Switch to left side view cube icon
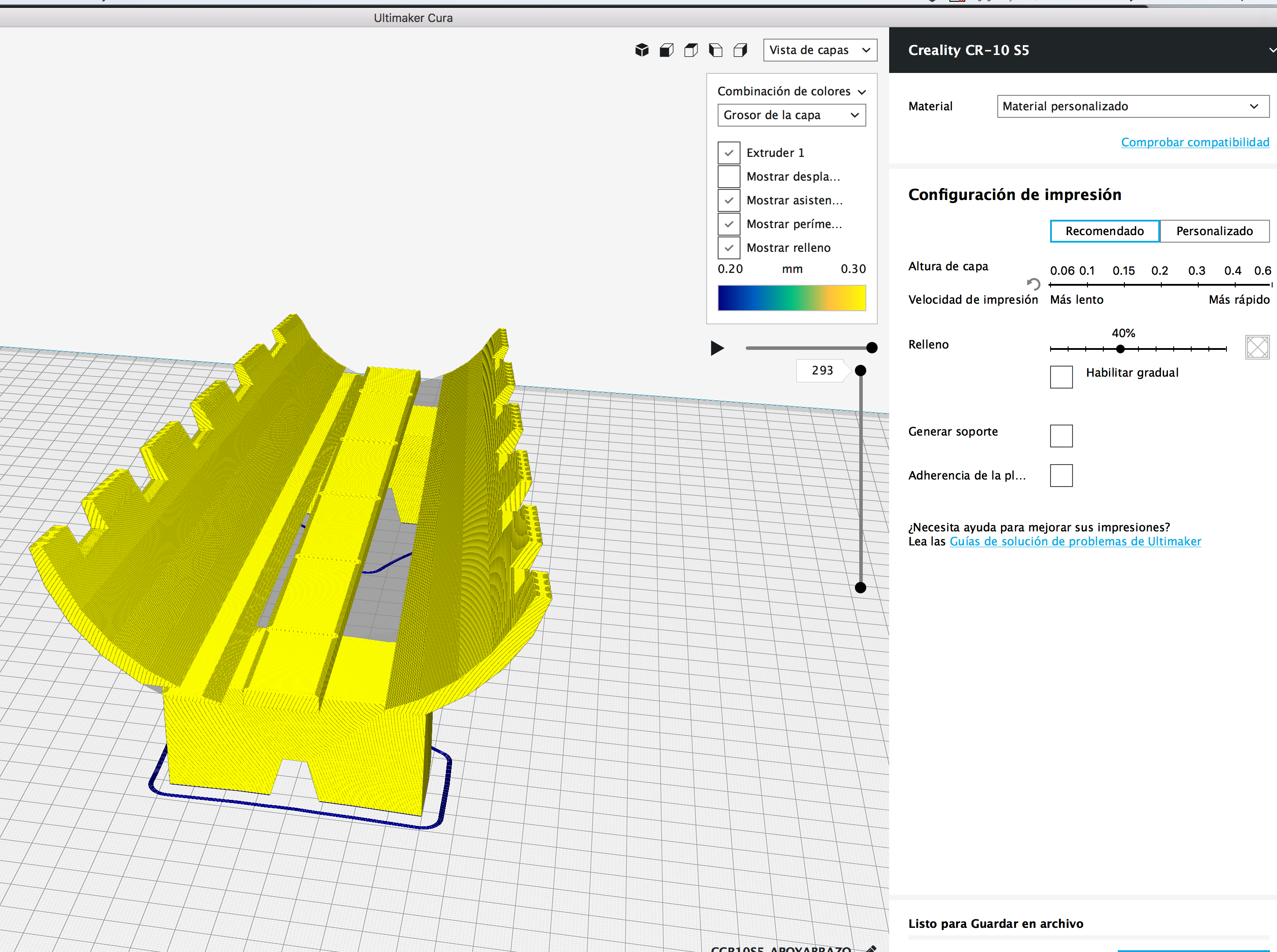This screenshot has width=1277, height=952. click(x=715, y=50)
